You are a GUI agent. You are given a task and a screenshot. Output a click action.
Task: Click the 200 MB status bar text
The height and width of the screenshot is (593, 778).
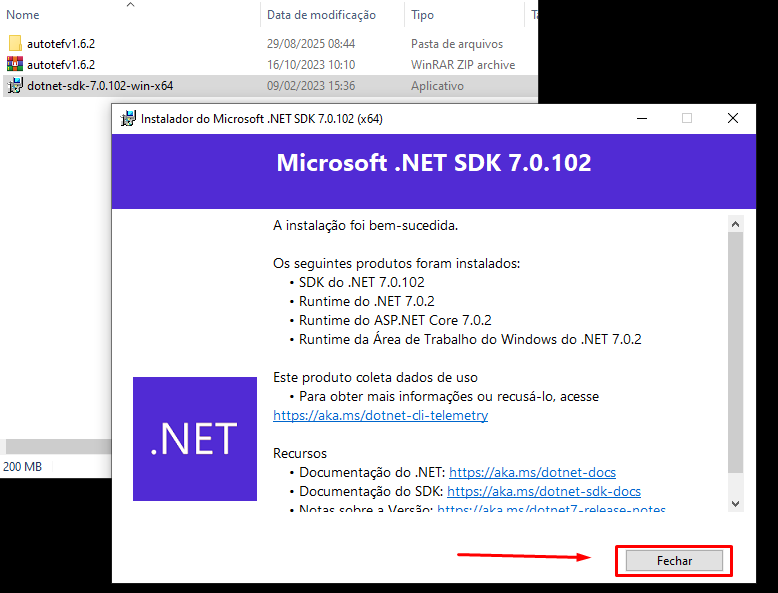click(x=22, y=466)
